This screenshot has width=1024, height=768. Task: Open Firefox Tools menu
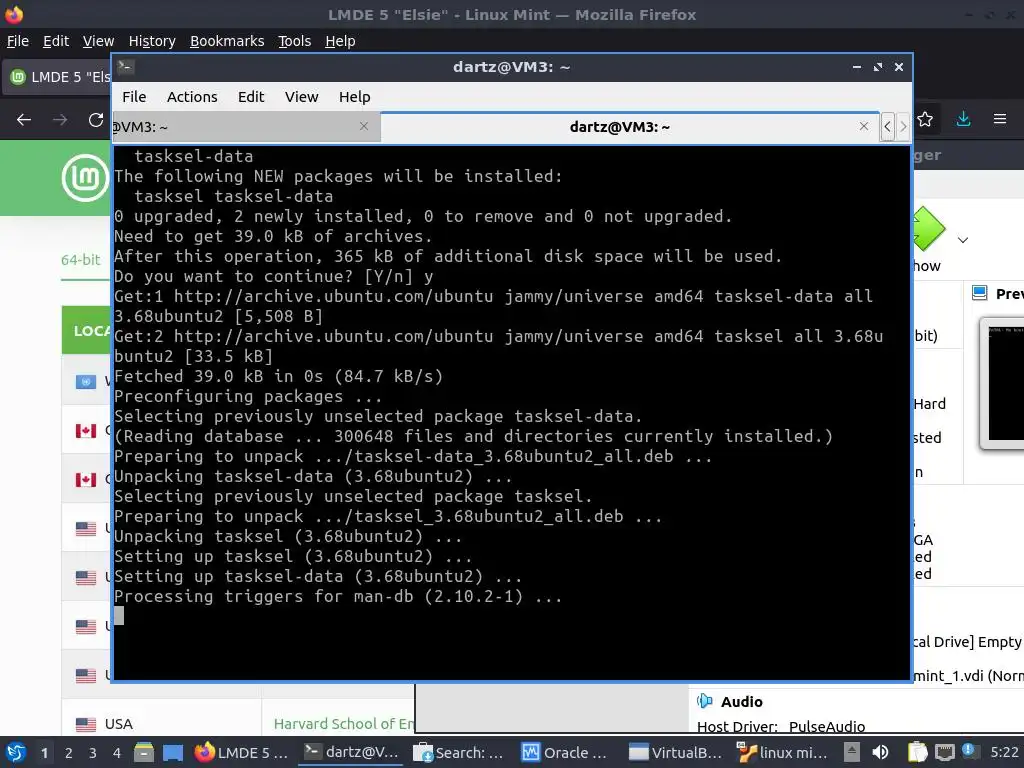point(295,41)
